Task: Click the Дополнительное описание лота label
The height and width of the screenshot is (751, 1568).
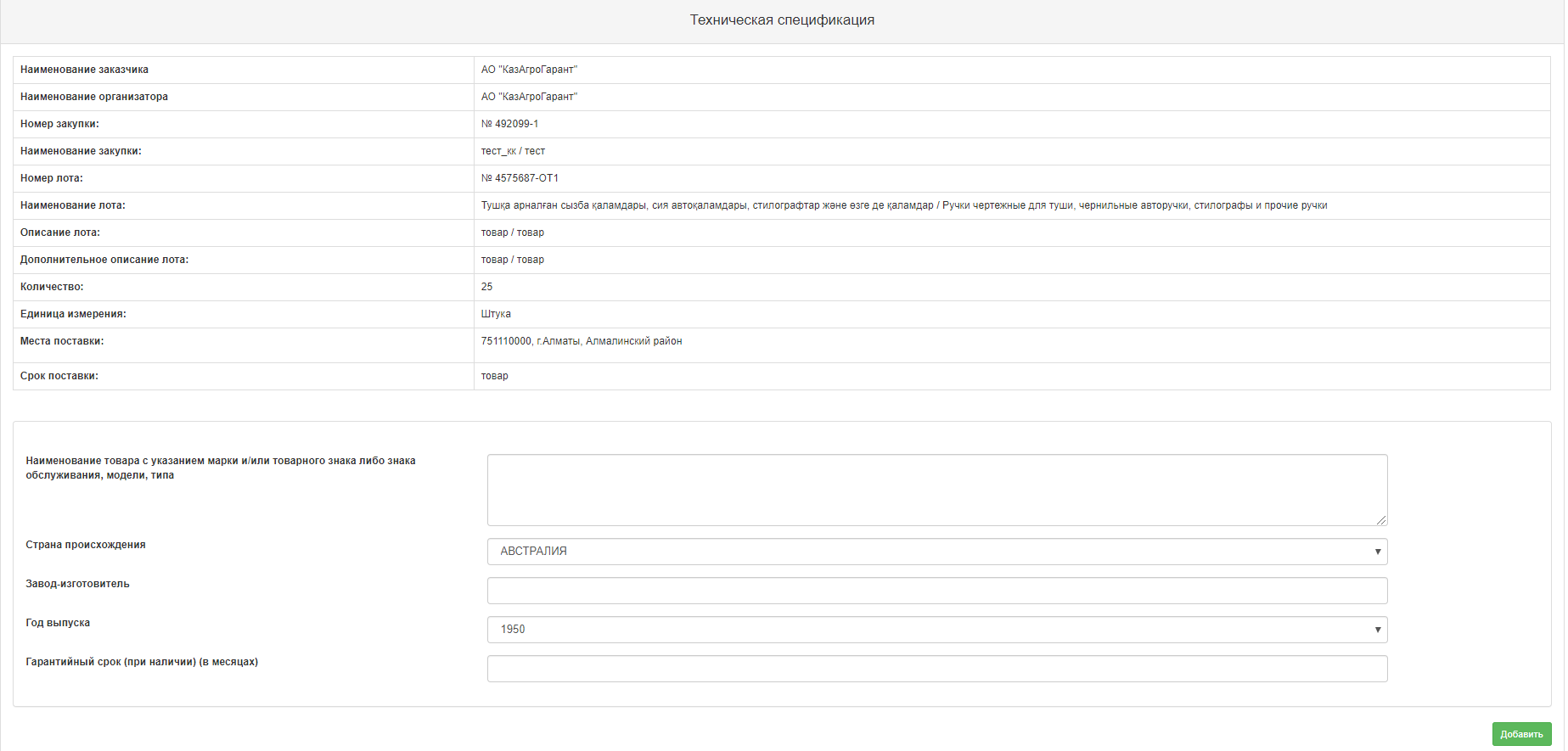Action: tap(104, 260)
